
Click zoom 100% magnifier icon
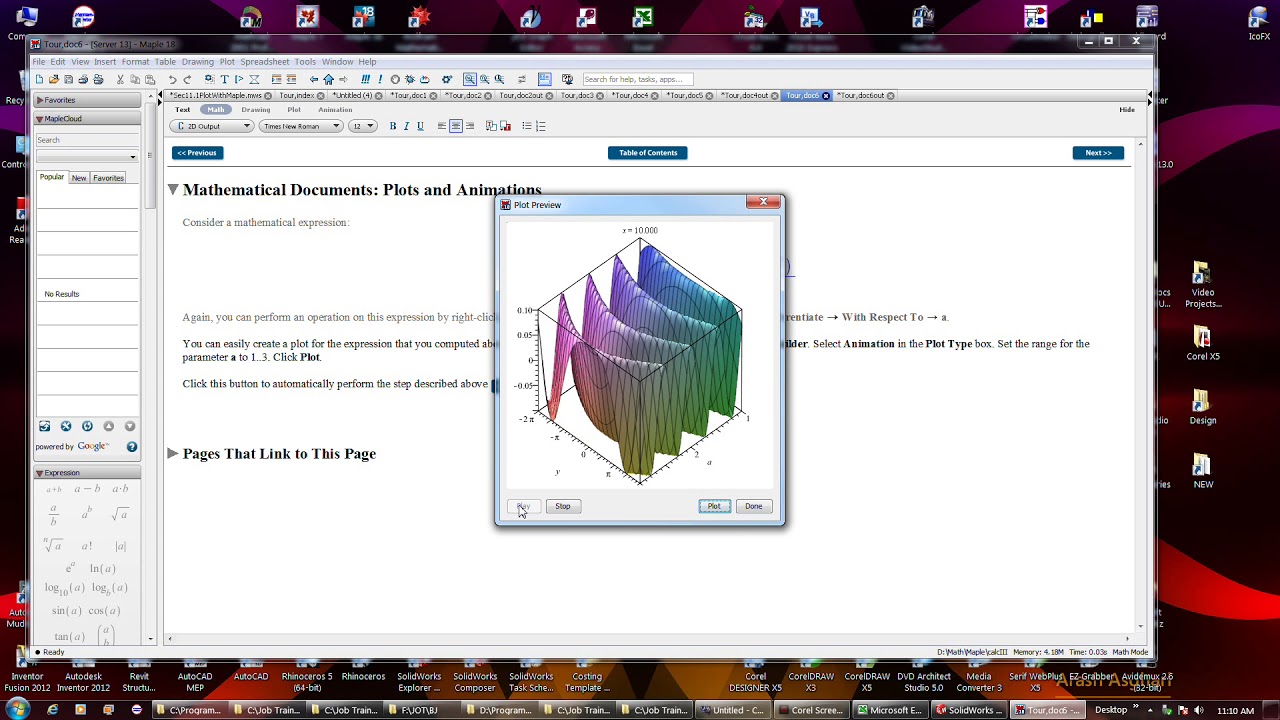[x=469, y=79]
